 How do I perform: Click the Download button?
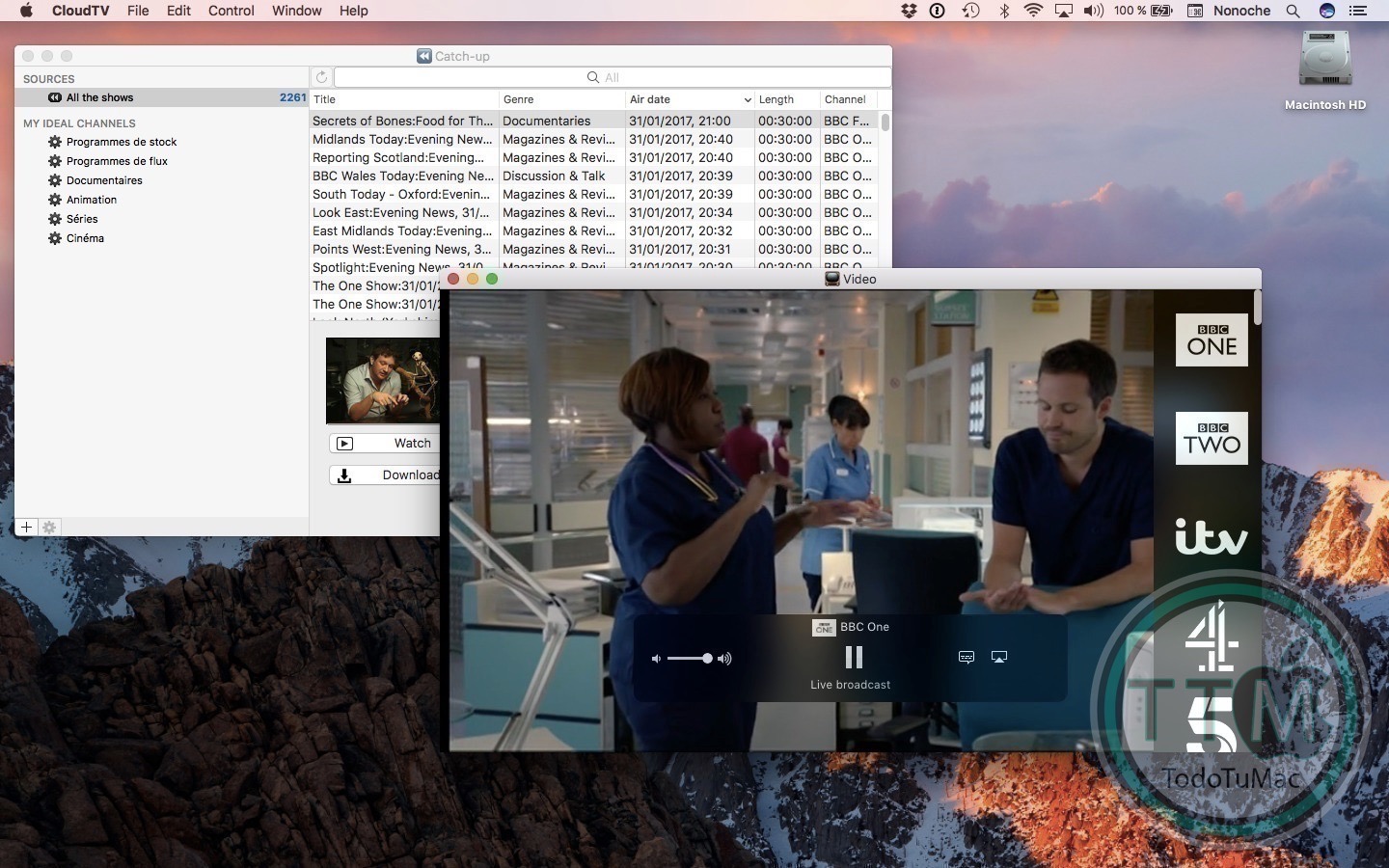tap(385, 475)
